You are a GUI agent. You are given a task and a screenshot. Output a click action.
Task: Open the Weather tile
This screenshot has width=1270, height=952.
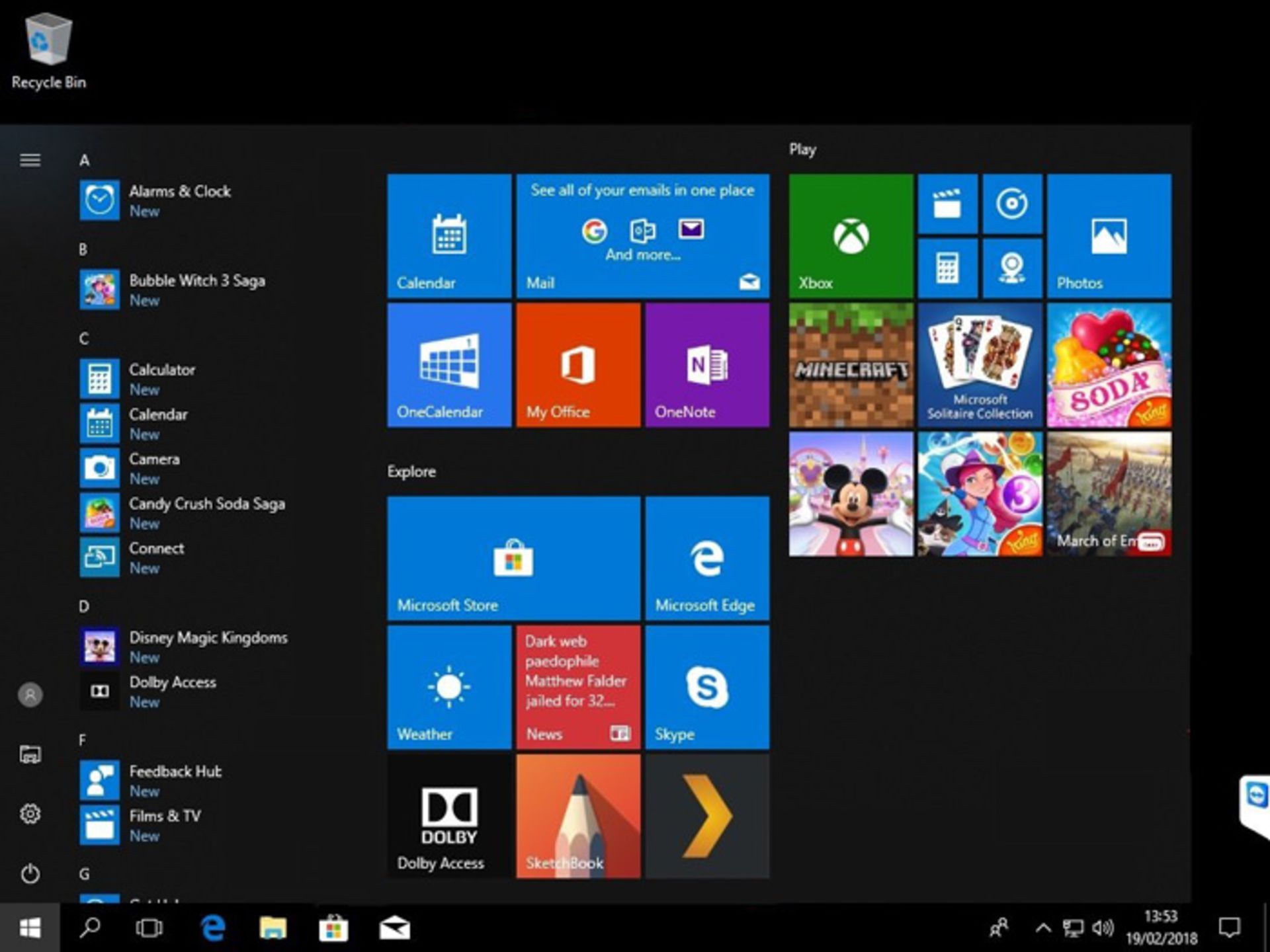pyautogui.click(x=449, y=688)
